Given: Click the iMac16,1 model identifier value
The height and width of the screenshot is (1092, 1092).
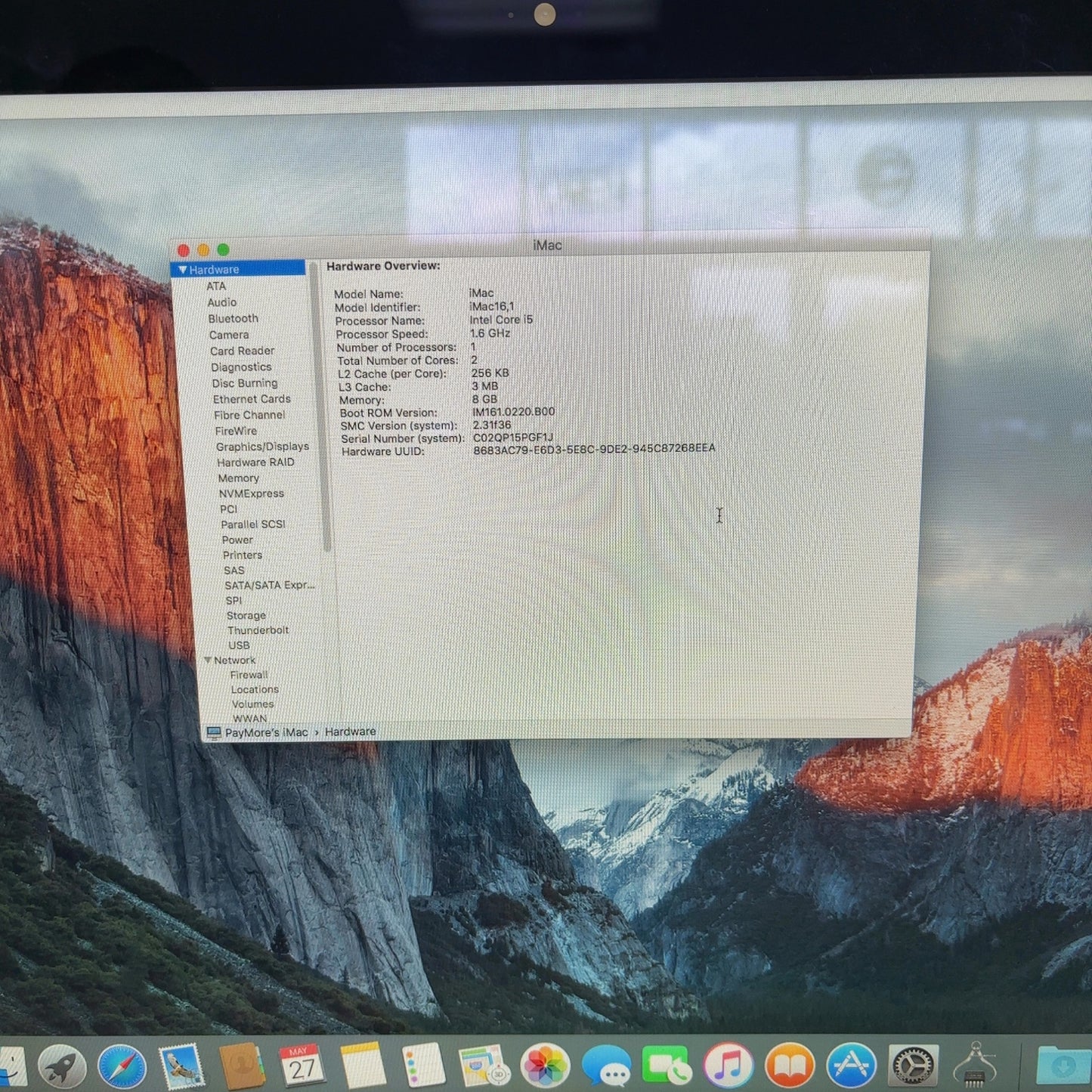Looking at the screenshot, I should coord(491,306).
